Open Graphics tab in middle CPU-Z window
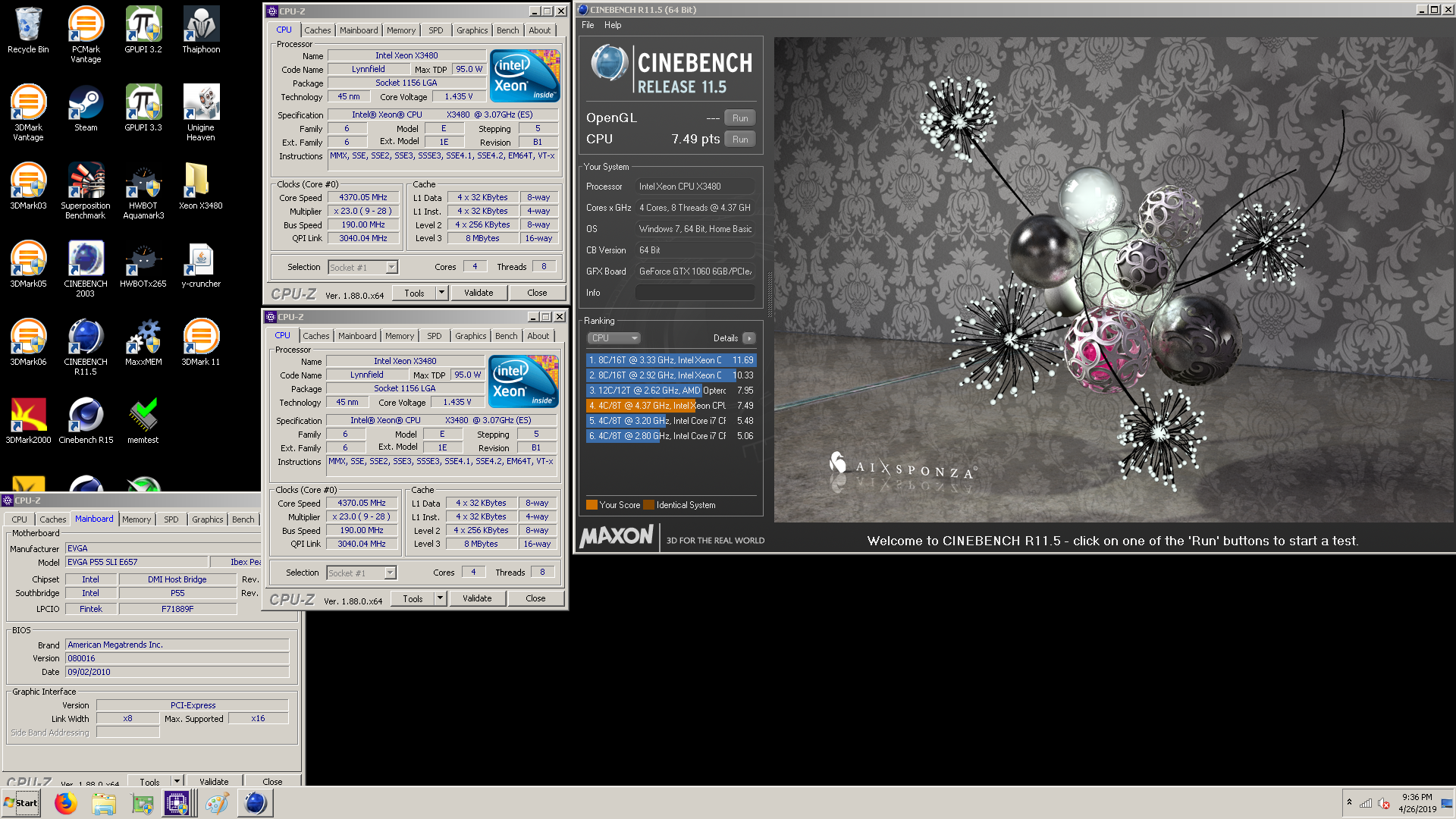This screenshot has height=819, width=1456. (471, 336)
